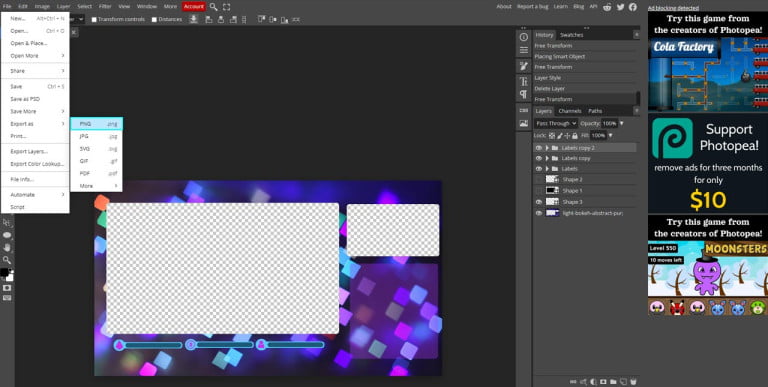
Task: Enable Distances checkbox
Action: 154,20
